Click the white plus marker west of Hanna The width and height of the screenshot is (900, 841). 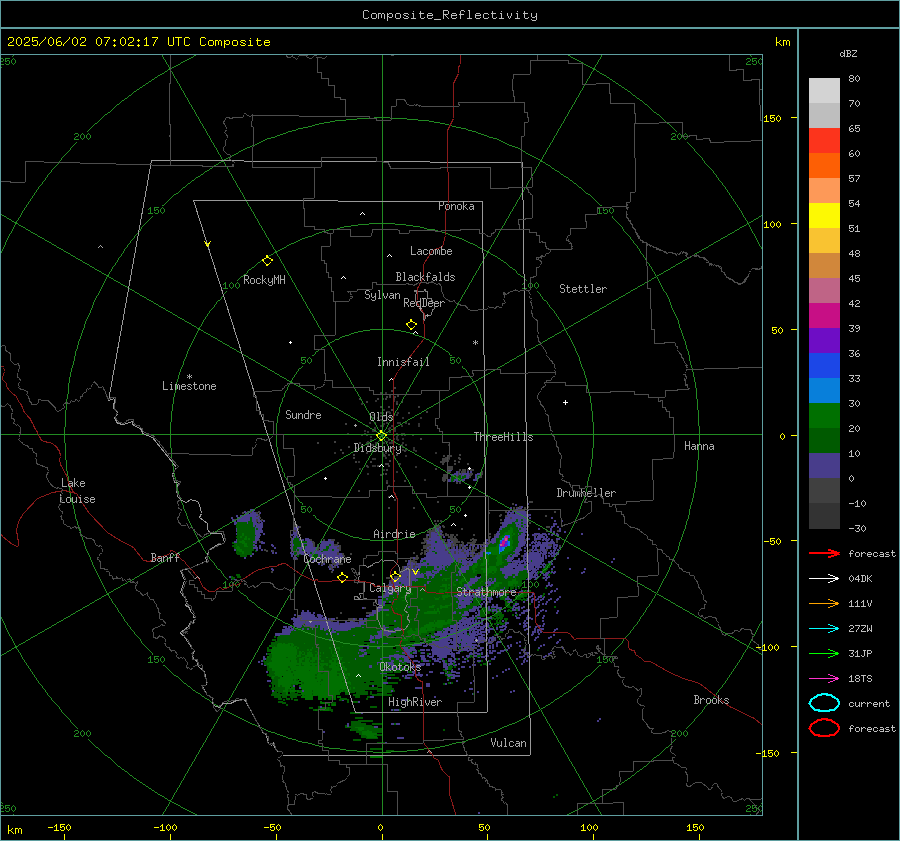[x=565, y=402]
